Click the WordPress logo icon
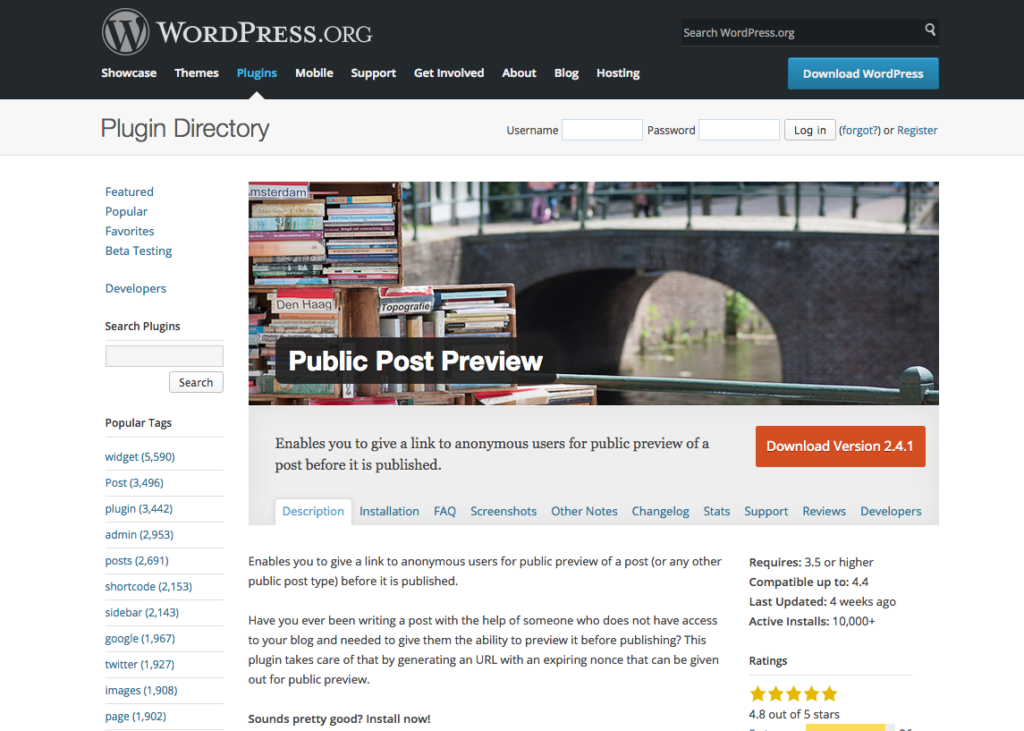The image size is (1024, 731). pyautogui.click(x=125, y=32)
